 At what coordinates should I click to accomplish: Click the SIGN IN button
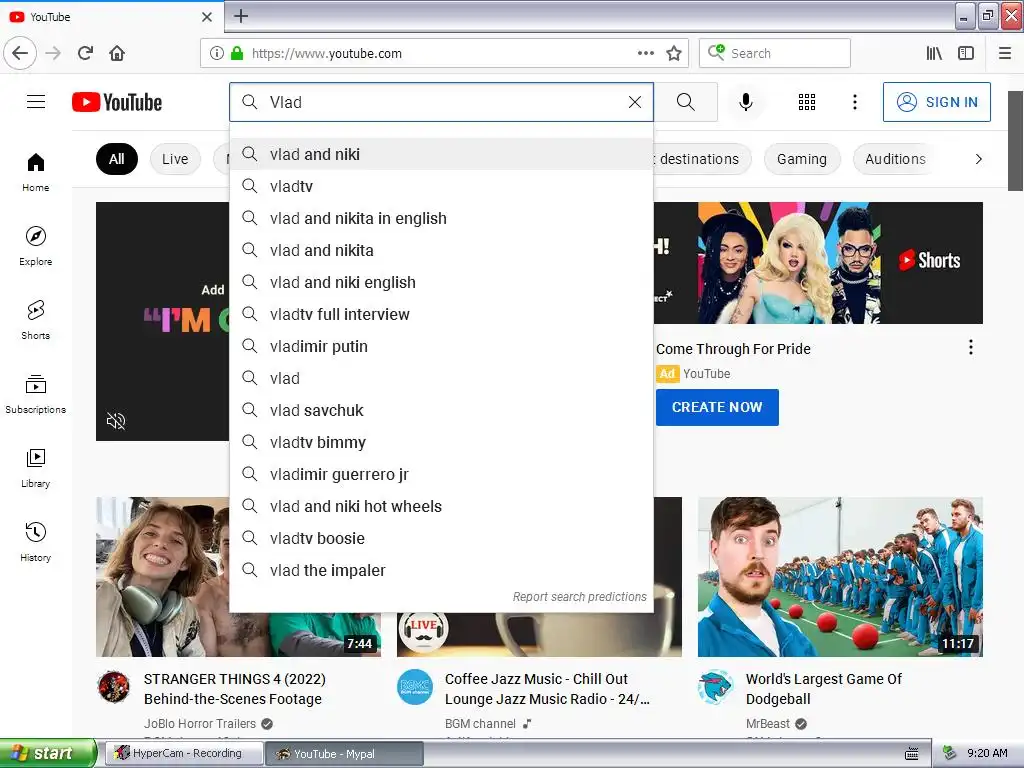(x=936, y=102)
